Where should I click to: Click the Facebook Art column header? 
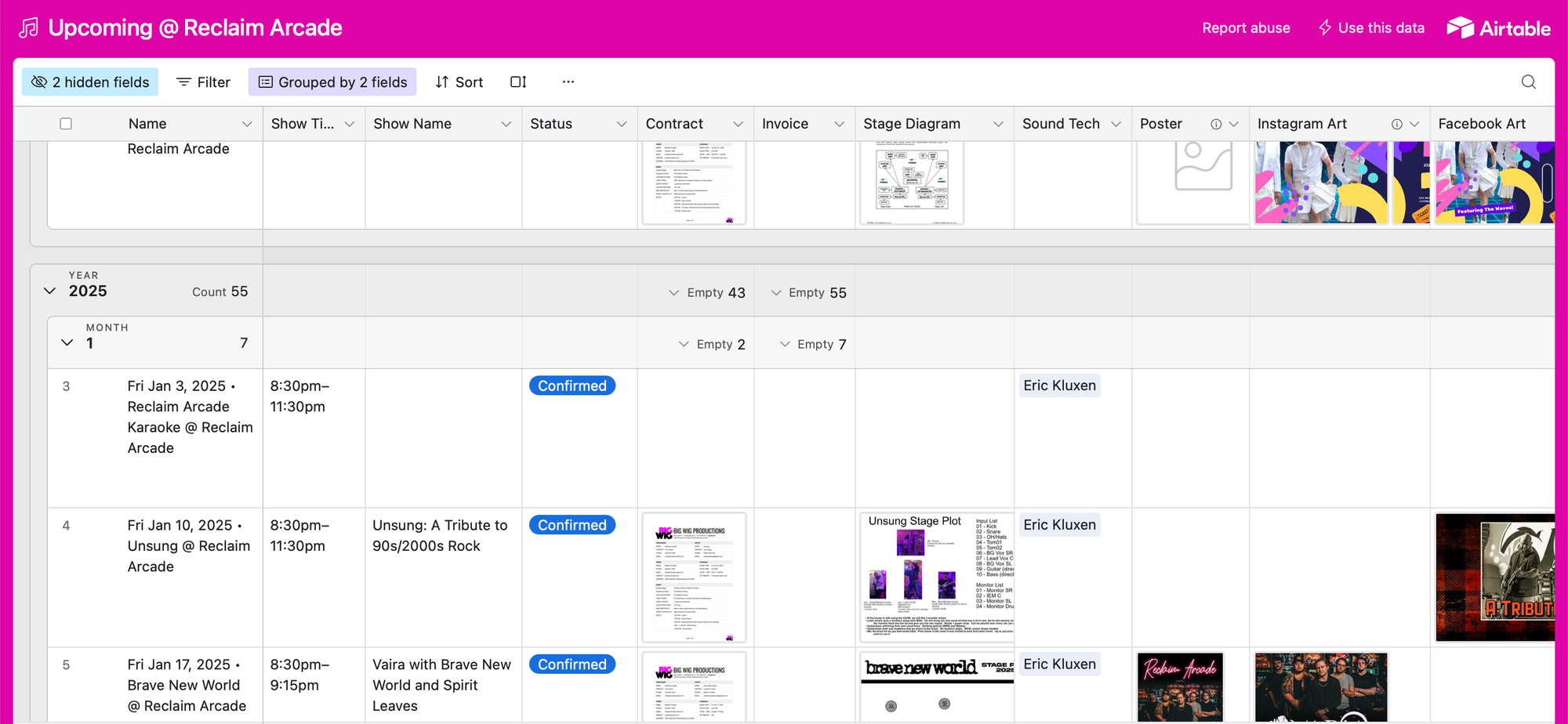click(1493, 124)
